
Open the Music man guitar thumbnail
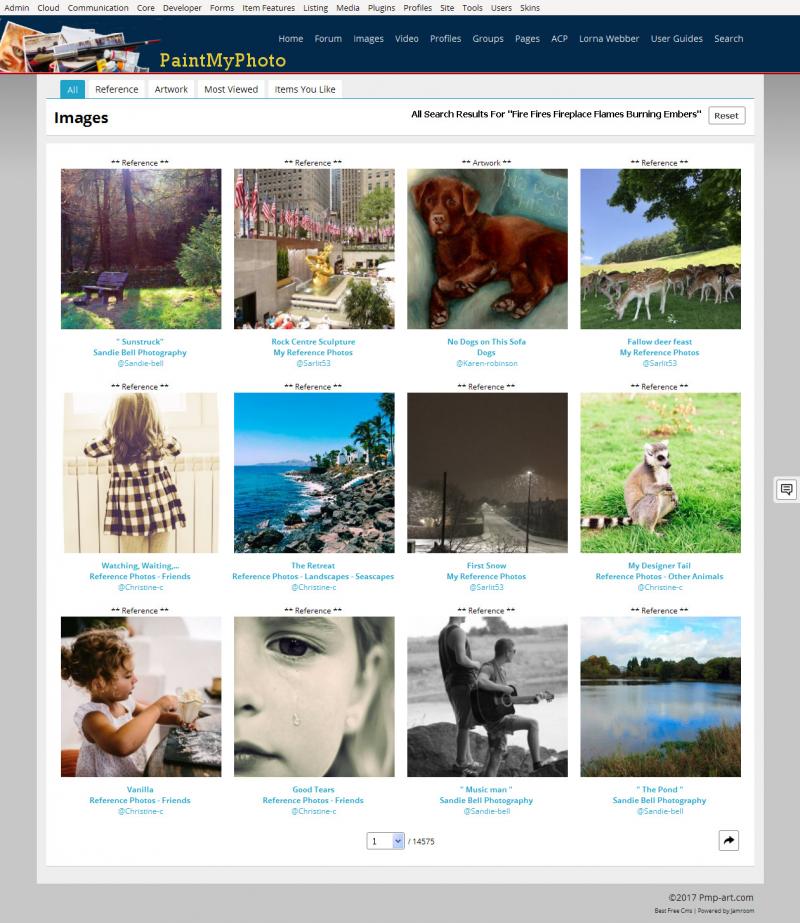coord(487,696)
